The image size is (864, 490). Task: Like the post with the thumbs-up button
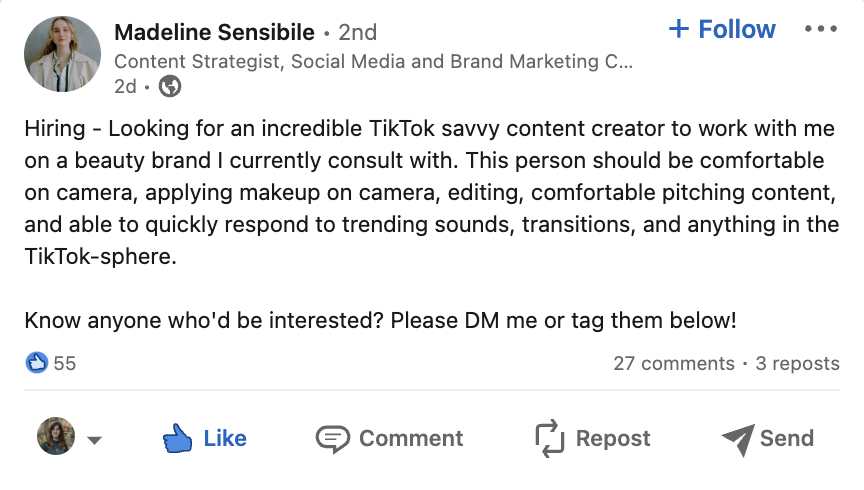click(x=204, y=438)
